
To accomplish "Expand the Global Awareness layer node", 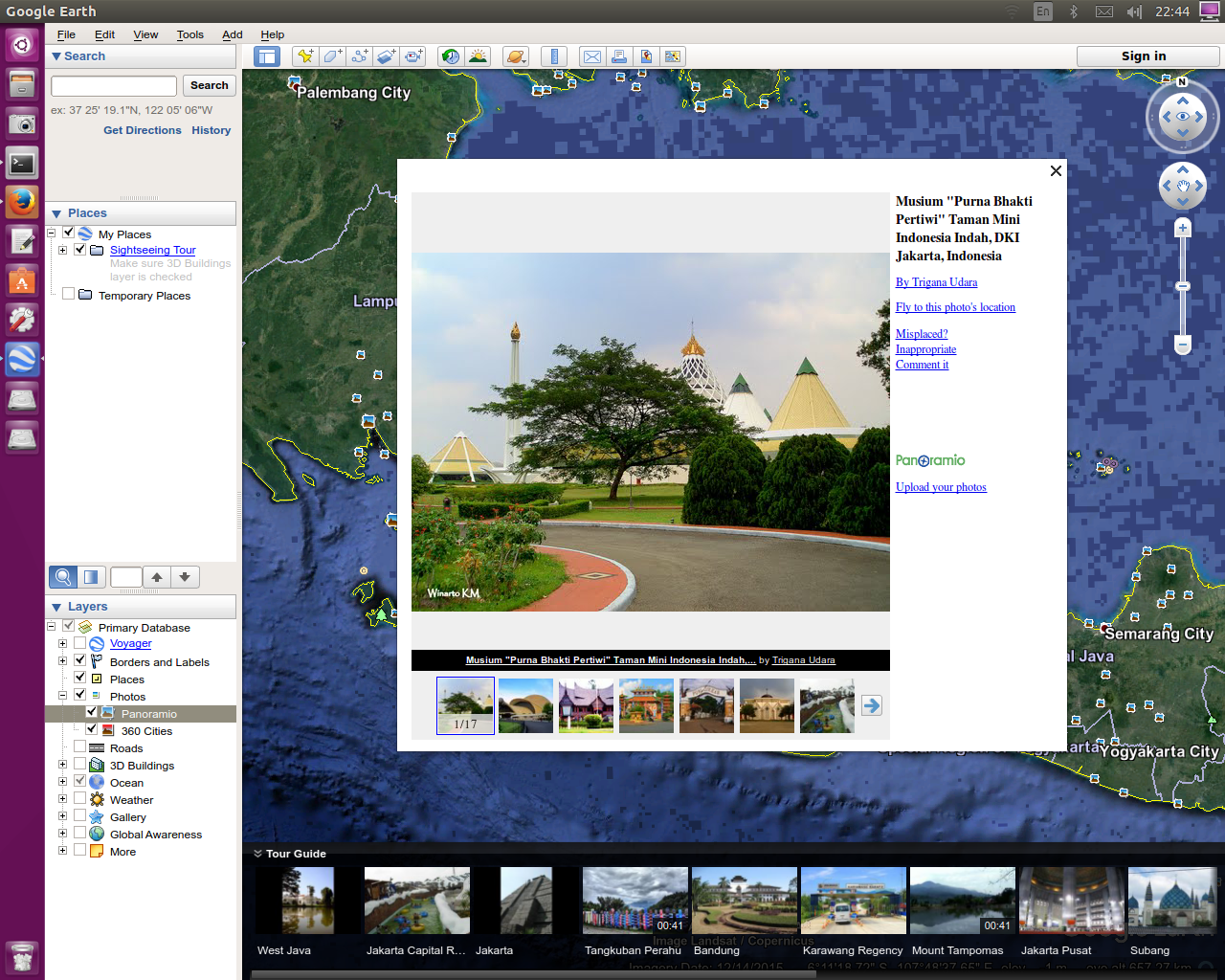I will [63, 834].
